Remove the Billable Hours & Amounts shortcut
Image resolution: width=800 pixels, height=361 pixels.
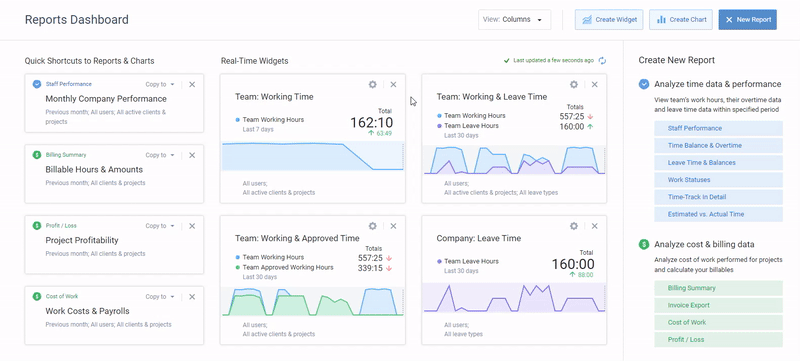(x=192, y=155)
